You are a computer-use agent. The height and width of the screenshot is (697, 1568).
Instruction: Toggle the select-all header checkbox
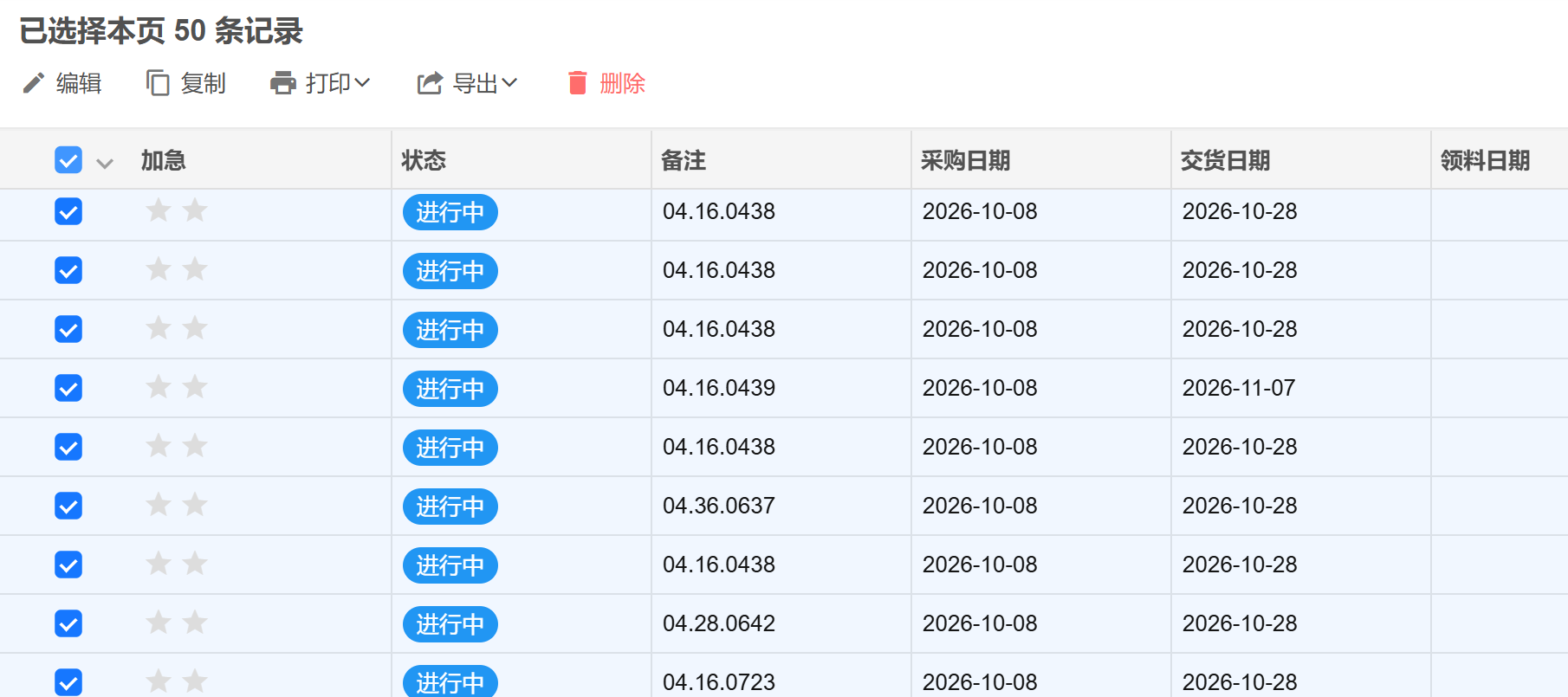tap(68, 160)
